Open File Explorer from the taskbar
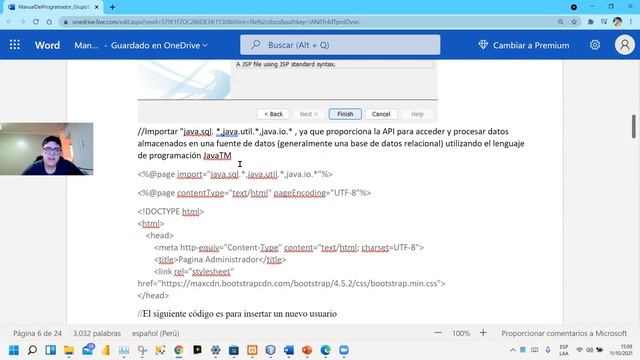 pyautogui.click(x=69, y=350)
